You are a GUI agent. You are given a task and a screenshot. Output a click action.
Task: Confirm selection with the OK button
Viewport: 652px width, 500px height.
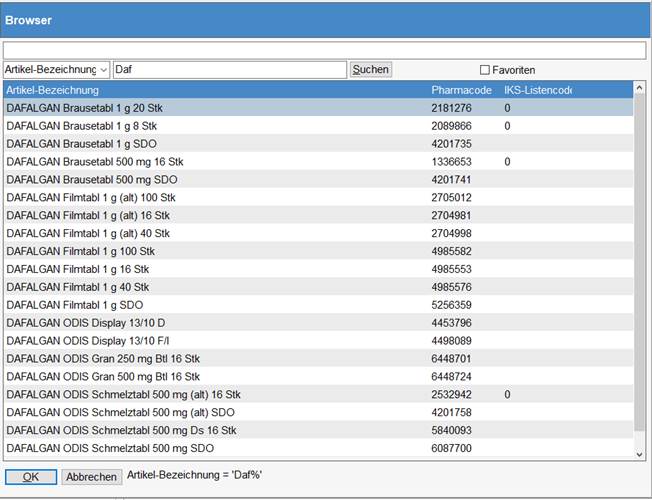coord(31,477)
